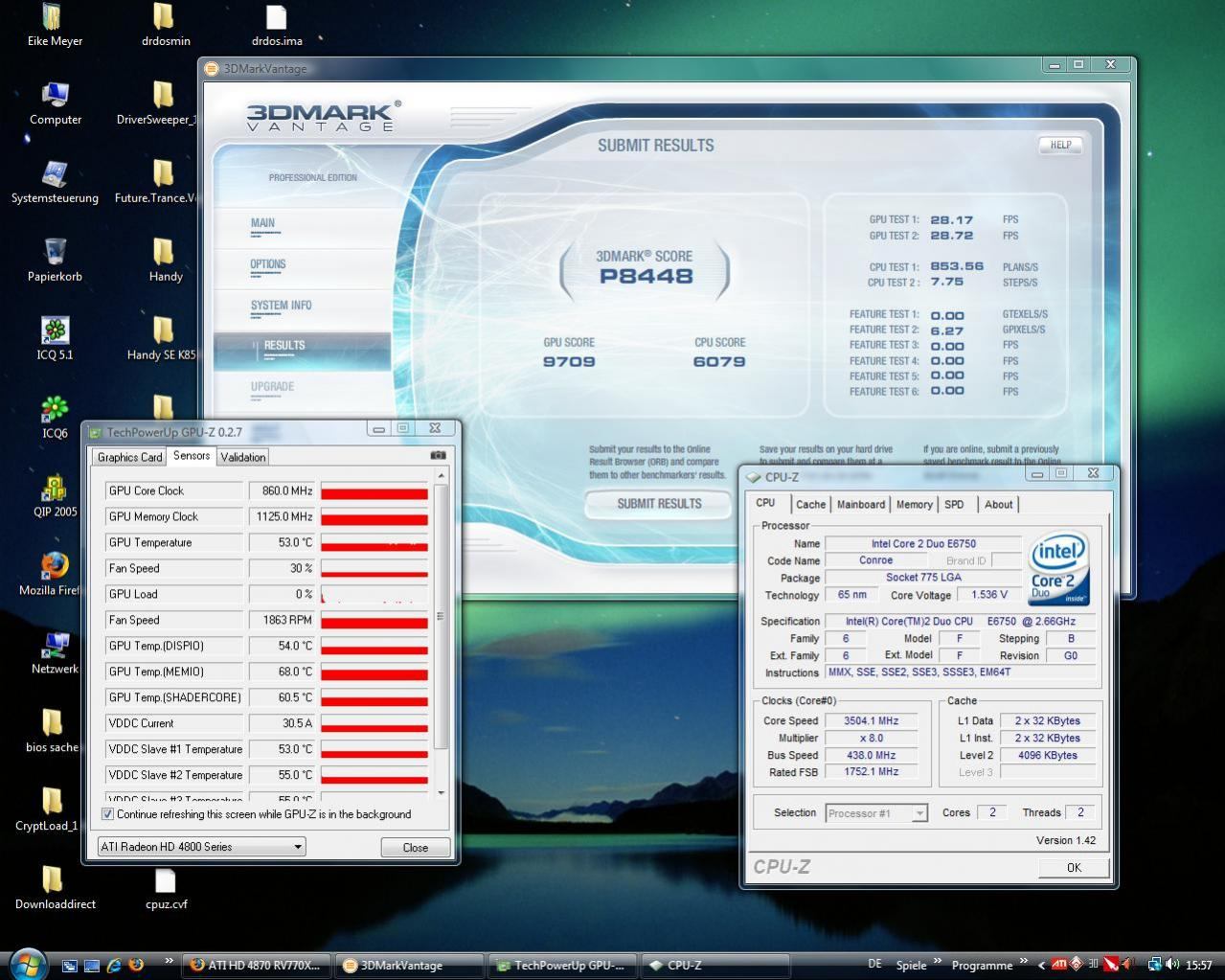Uncheck continue refreshing in background checkbox

(x=107, y=814)
